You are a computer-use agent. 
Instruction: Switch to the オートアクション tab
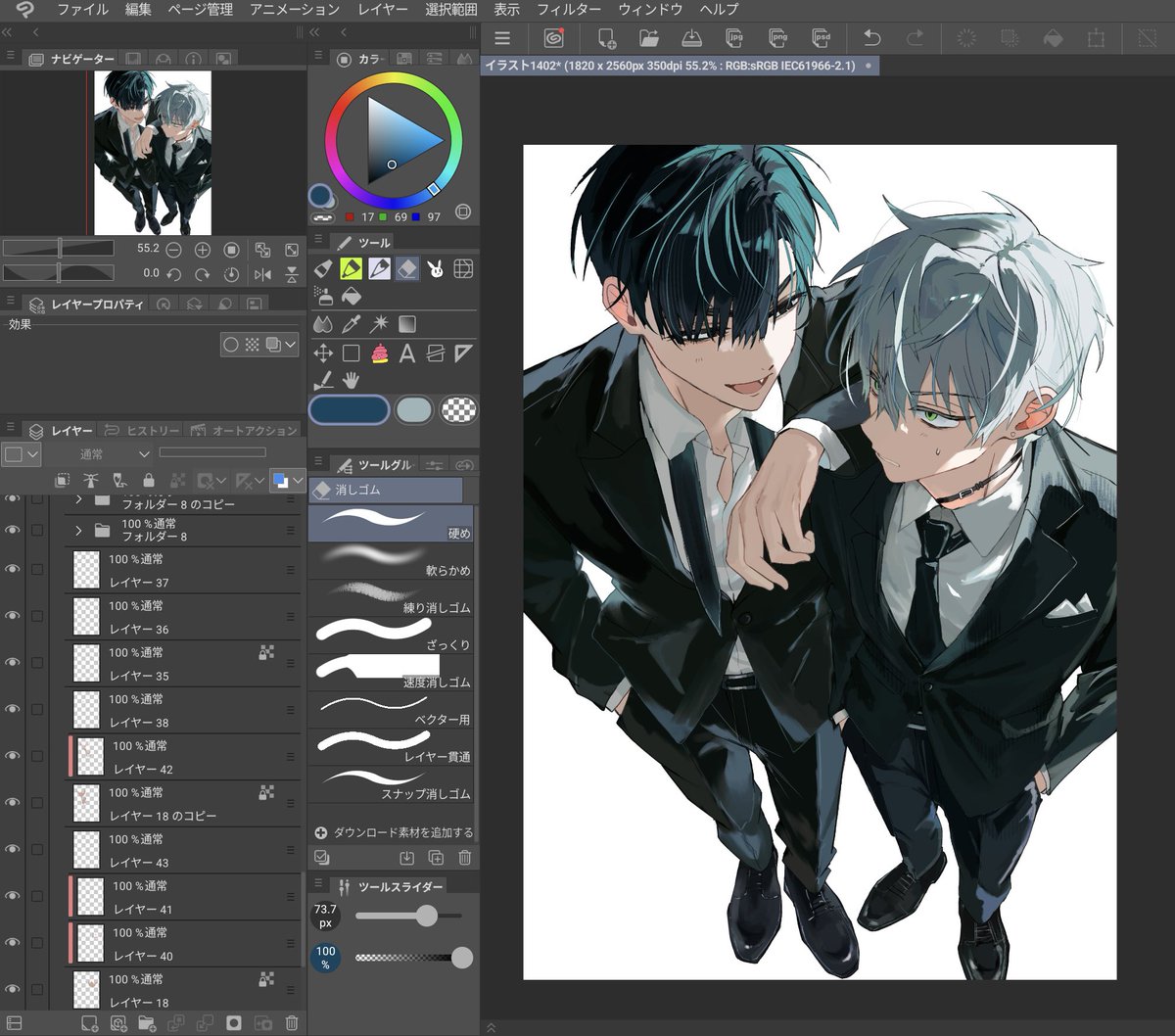pyautogui.click(x=244, y=431)
